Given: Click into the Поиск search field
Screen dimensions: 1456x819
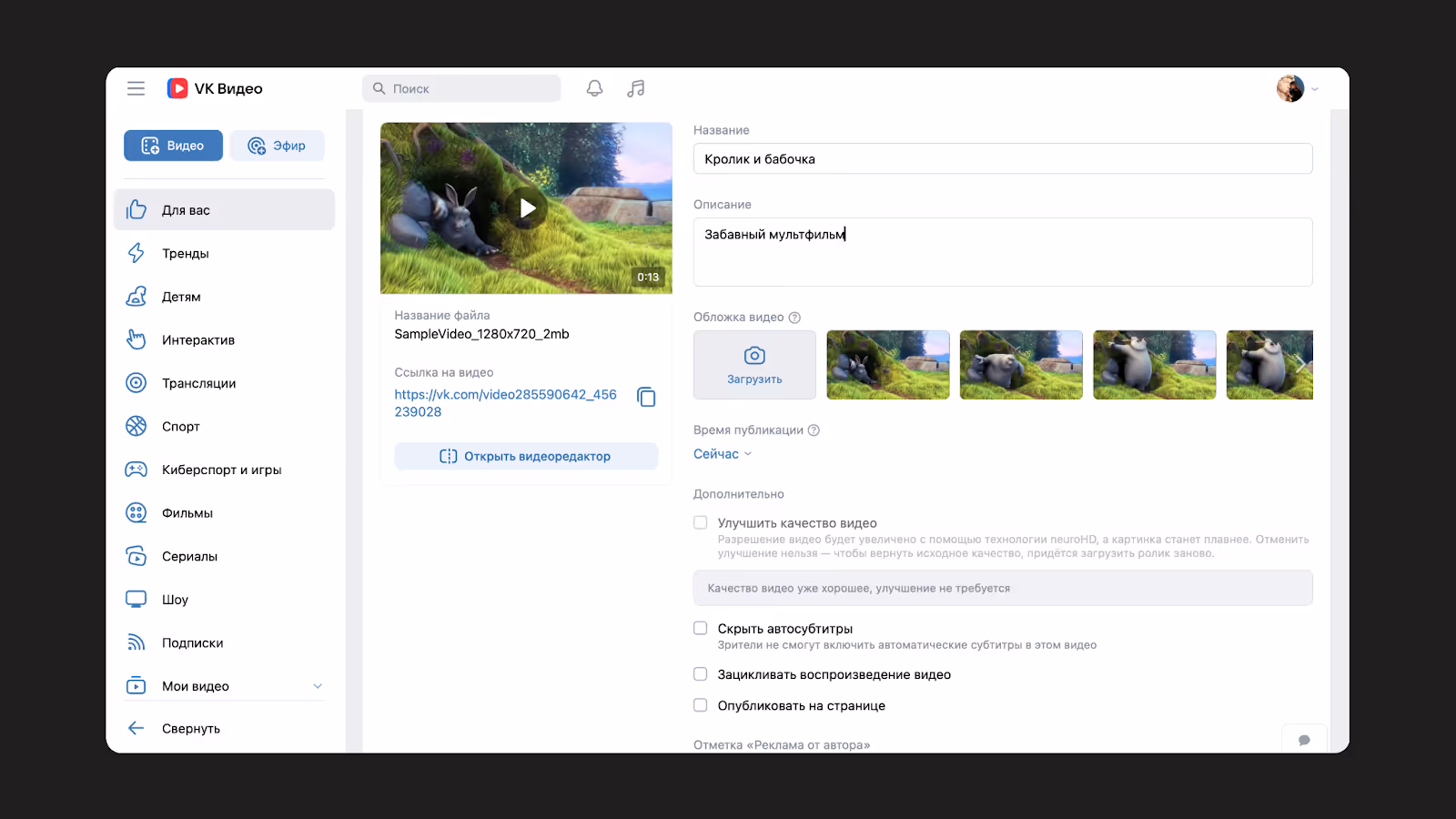Looking at the screenshot, I should coord(461,88).
